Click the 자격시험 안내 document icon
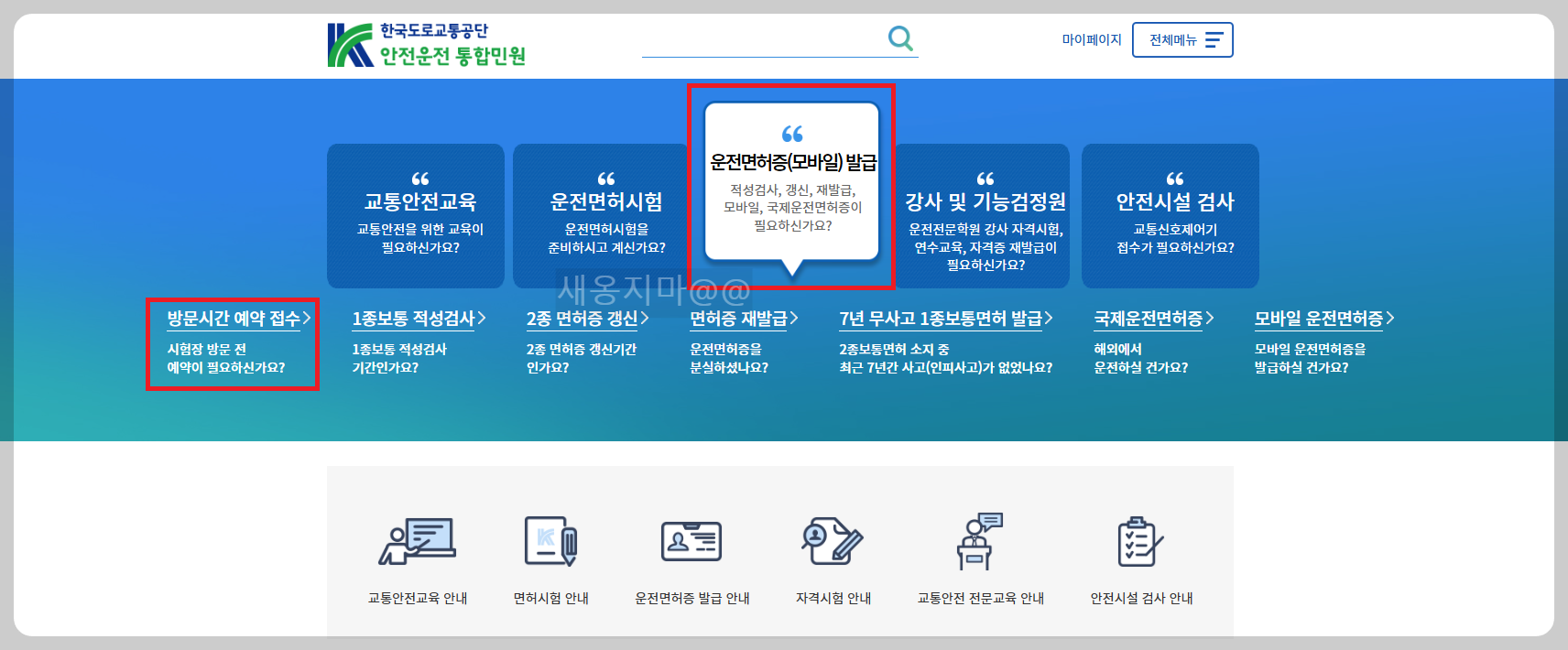Screen dimensions: 1568x650 click(833, 541)
